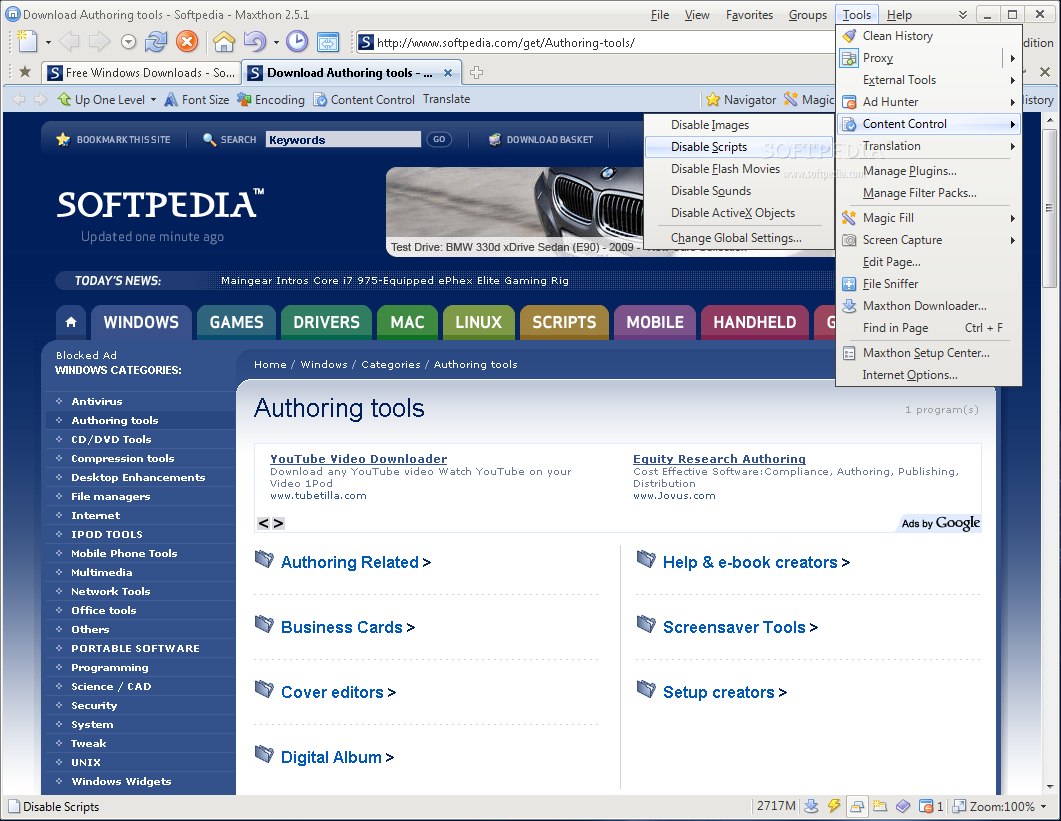The width and height of the screenshot is (1061, 821).
Task: Select File Sniffer menu entry
Action: (928, 284)
